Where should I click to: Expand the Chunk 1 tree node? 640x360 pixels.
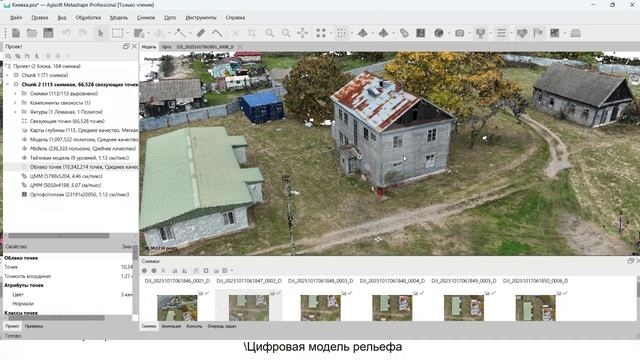coord(7,75)
